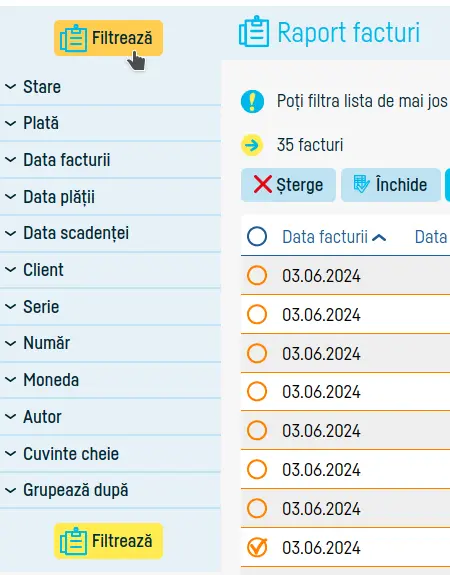Click the Închide button
This screenshot has width=450, height=575.
click(x=391, y=185)
